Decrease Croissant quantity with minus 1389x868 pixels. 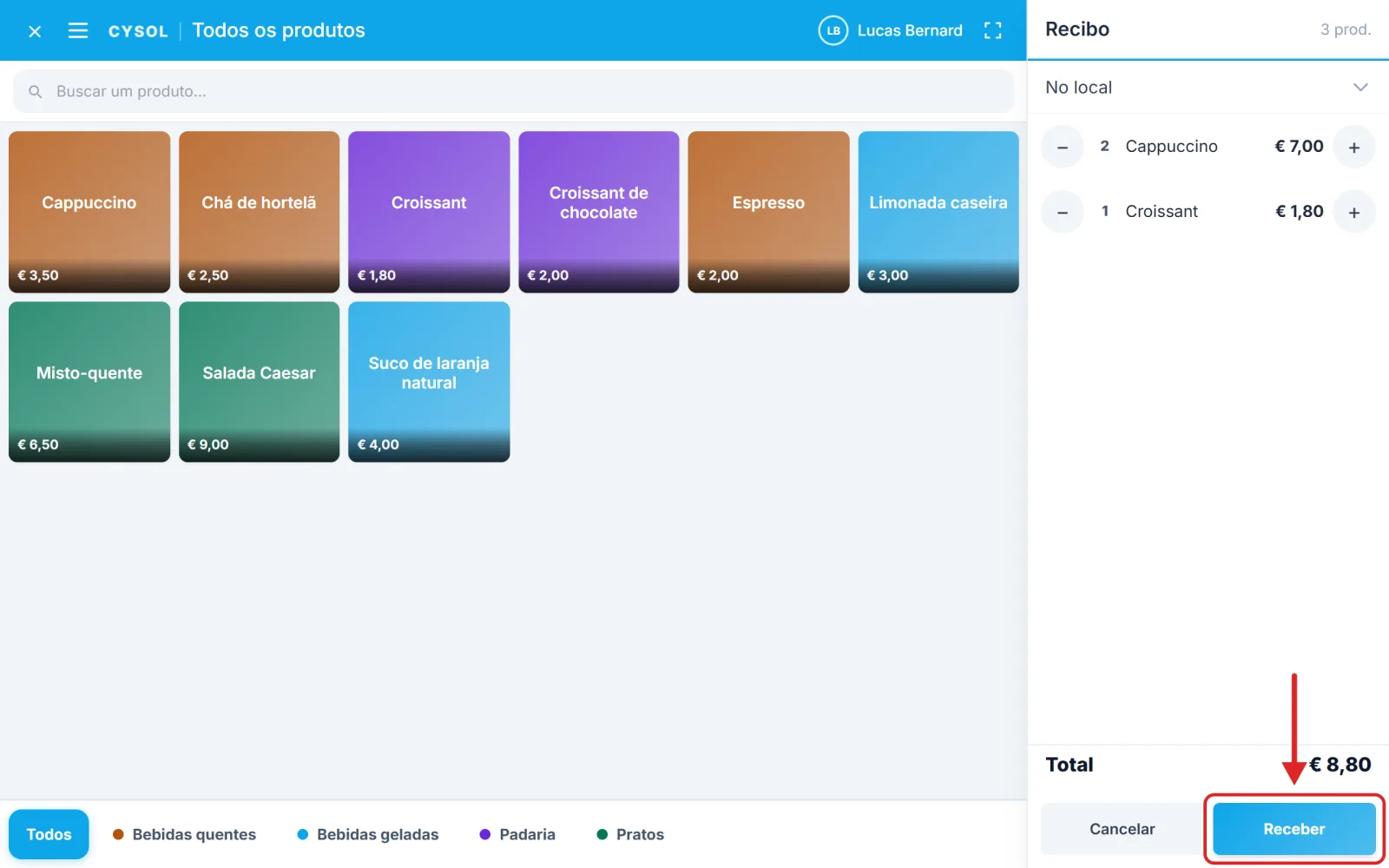click(x=1063, y=212)
